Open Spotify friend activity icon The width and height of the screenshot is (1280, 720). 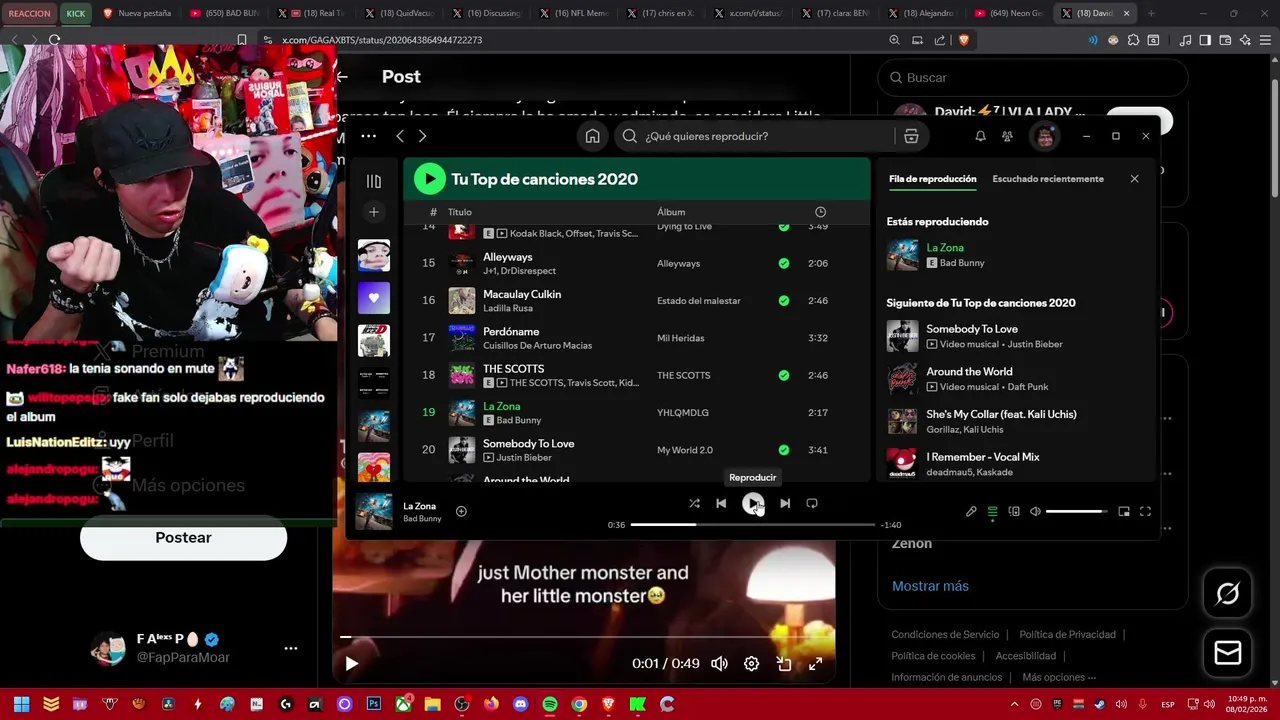(1007, 136)
